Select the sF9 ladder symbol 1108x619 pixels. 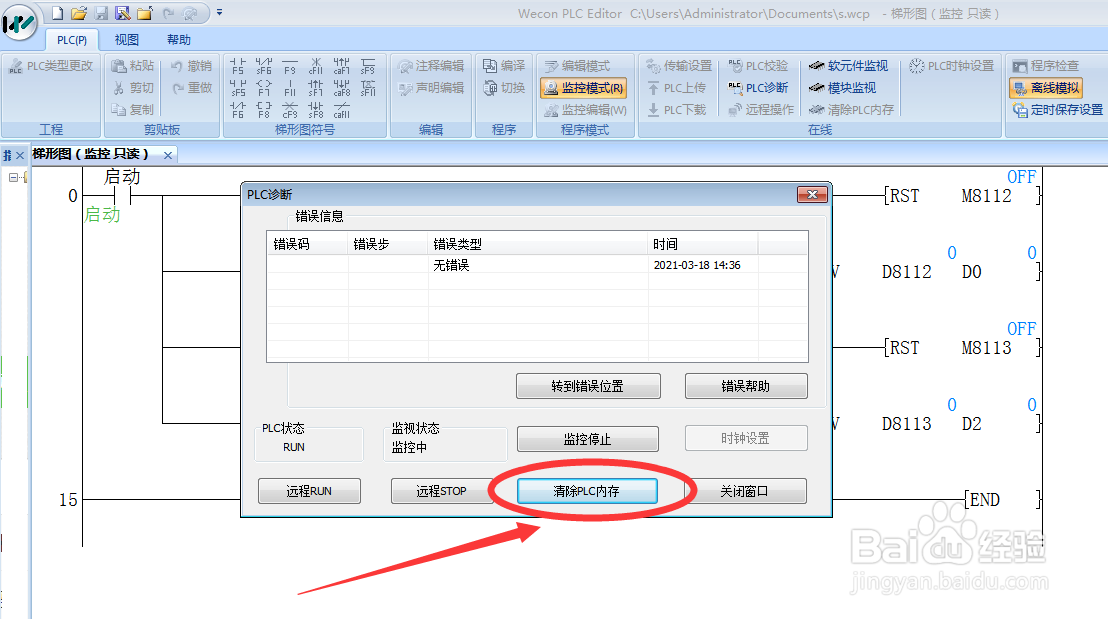367,66
